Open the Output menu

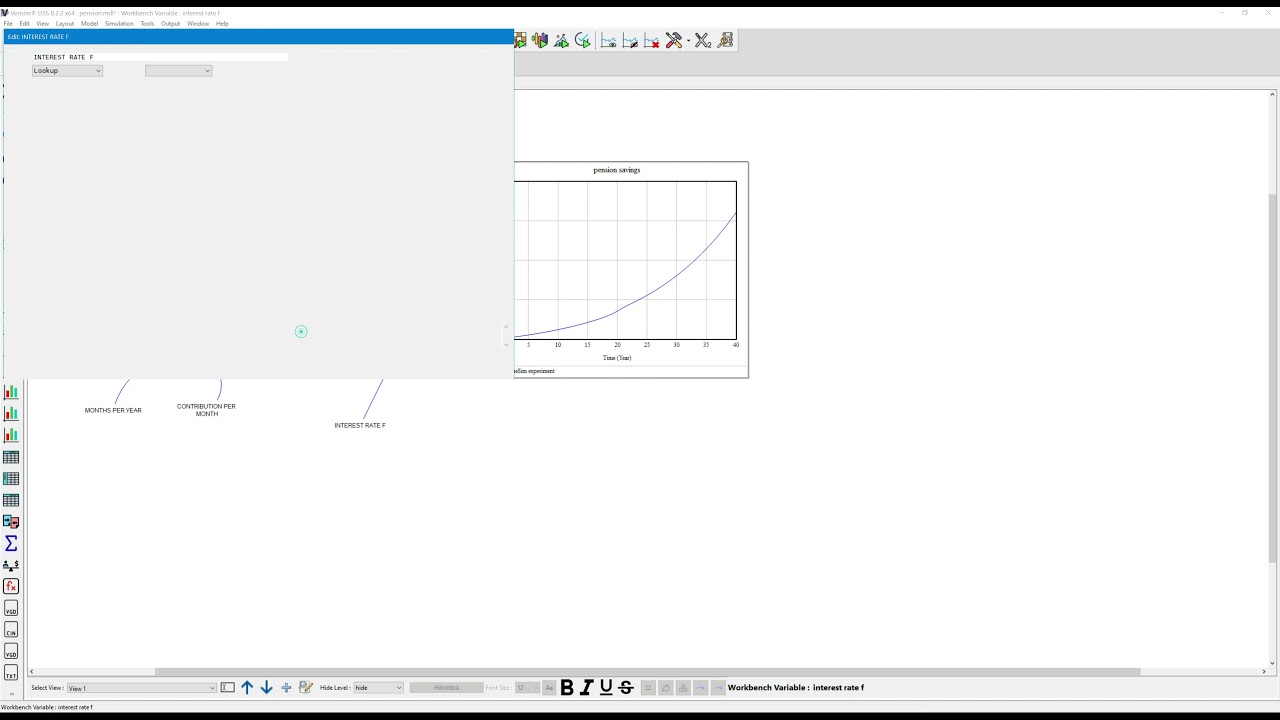coord(170,23)
